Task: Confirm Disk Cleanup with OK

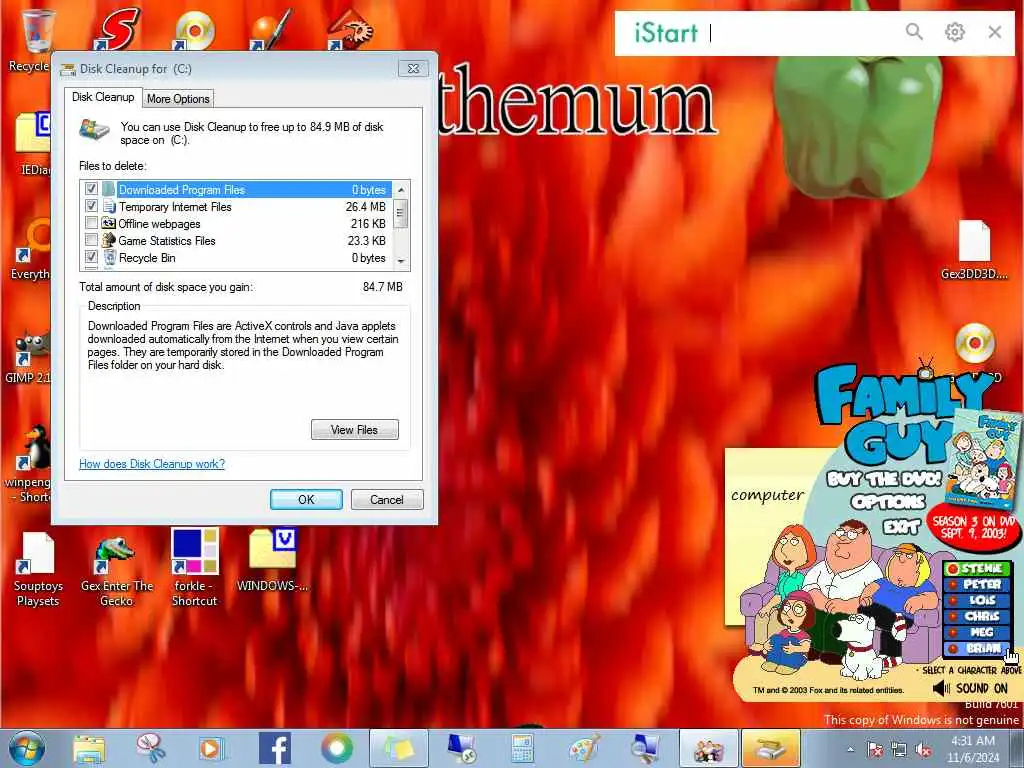Action: tap(306, 500)
